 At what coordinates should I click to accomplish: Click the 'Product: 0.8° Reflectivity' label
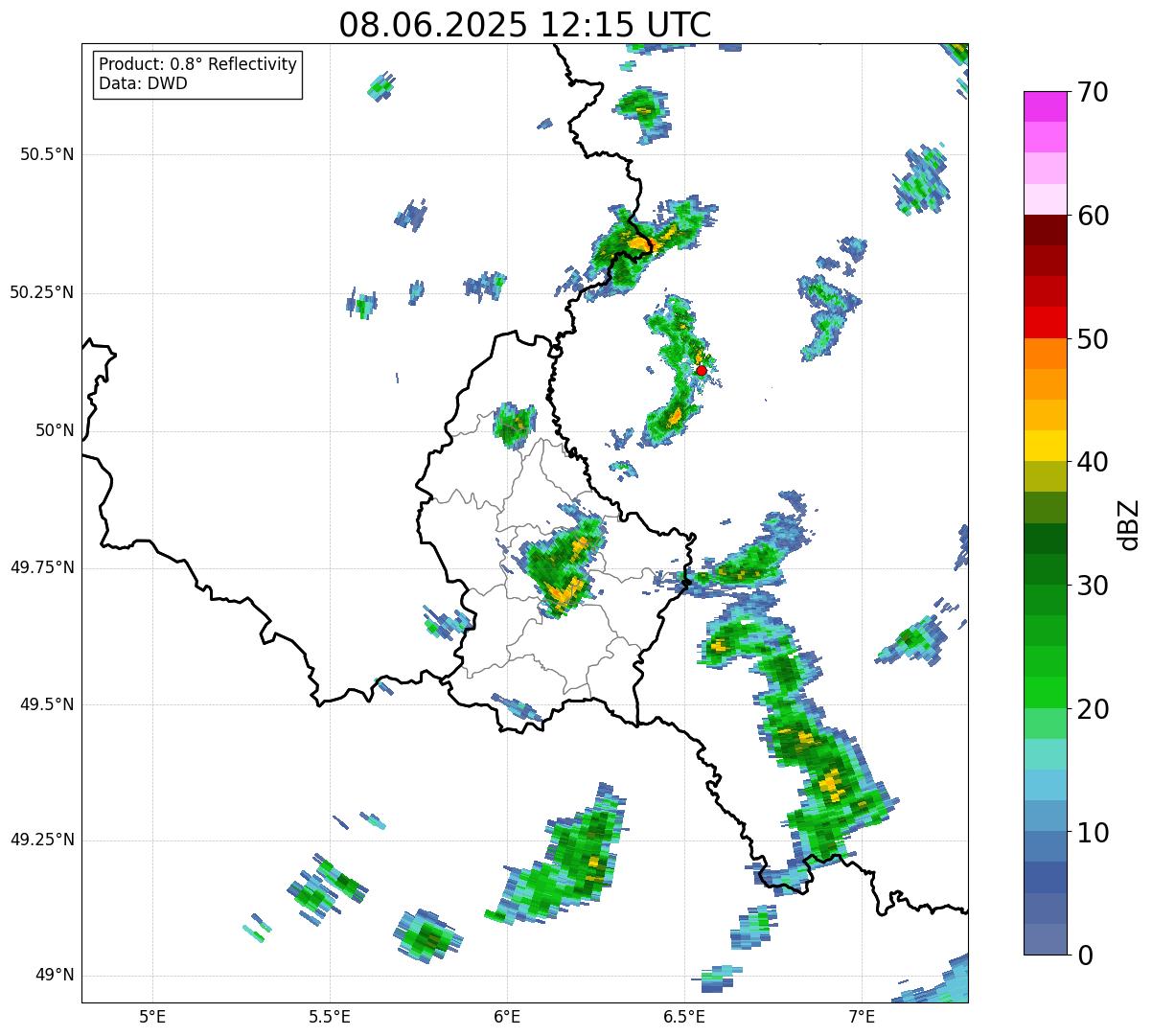[198, 64]
